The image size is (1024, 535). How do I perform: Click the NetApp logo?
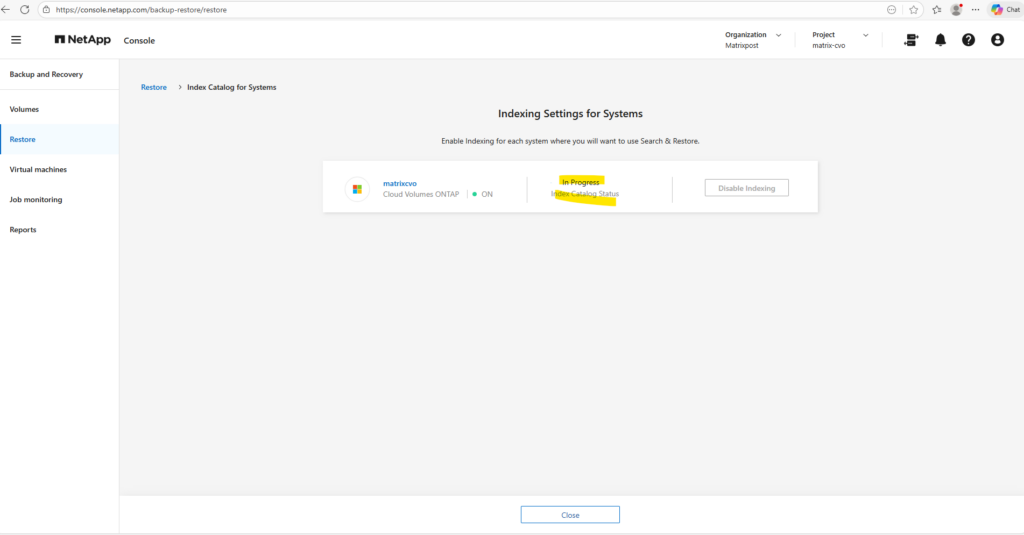coord(82,40)
